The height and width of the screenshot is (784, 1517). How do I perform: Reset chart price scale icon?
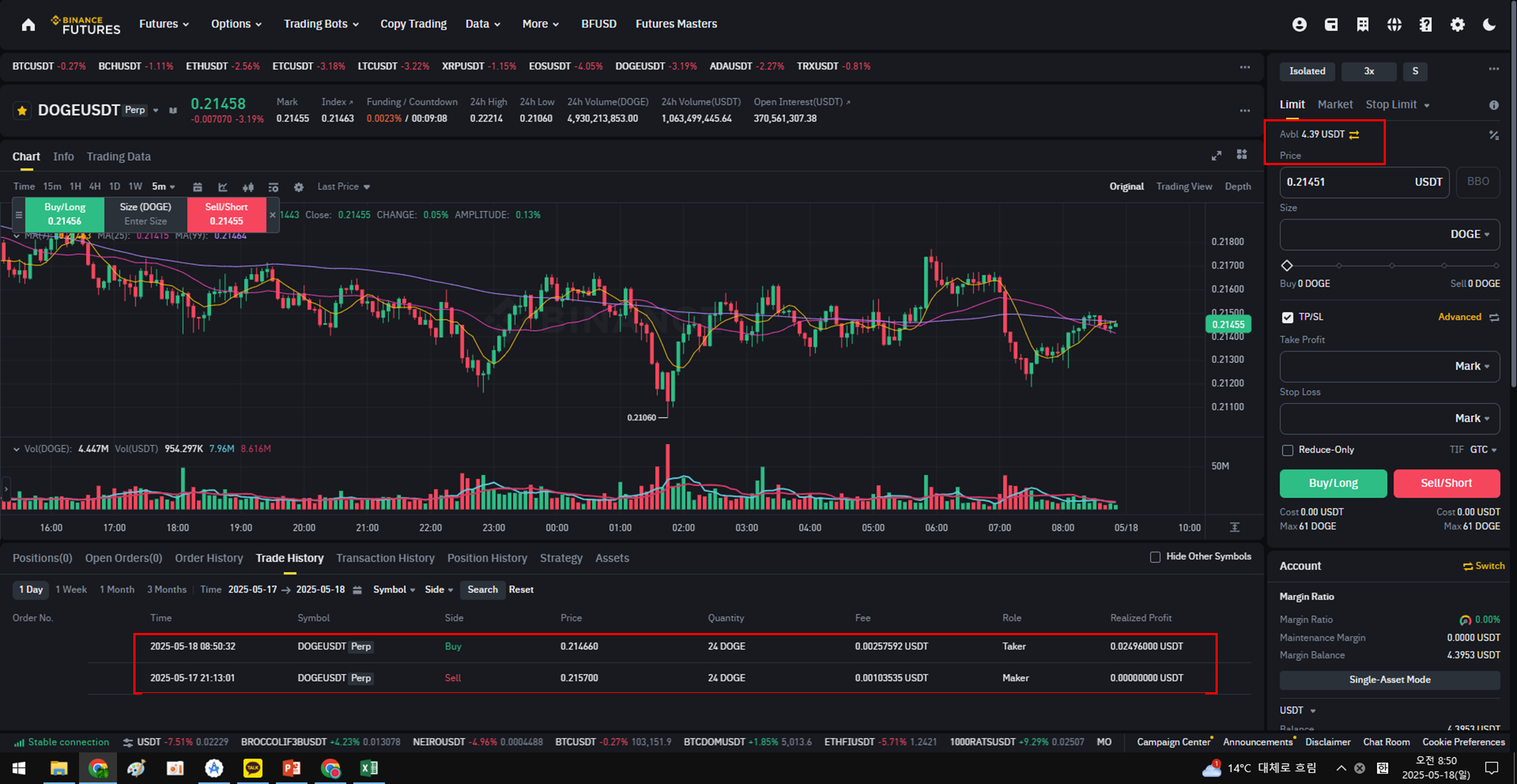pyautogui.click(x=1235, y=527)
